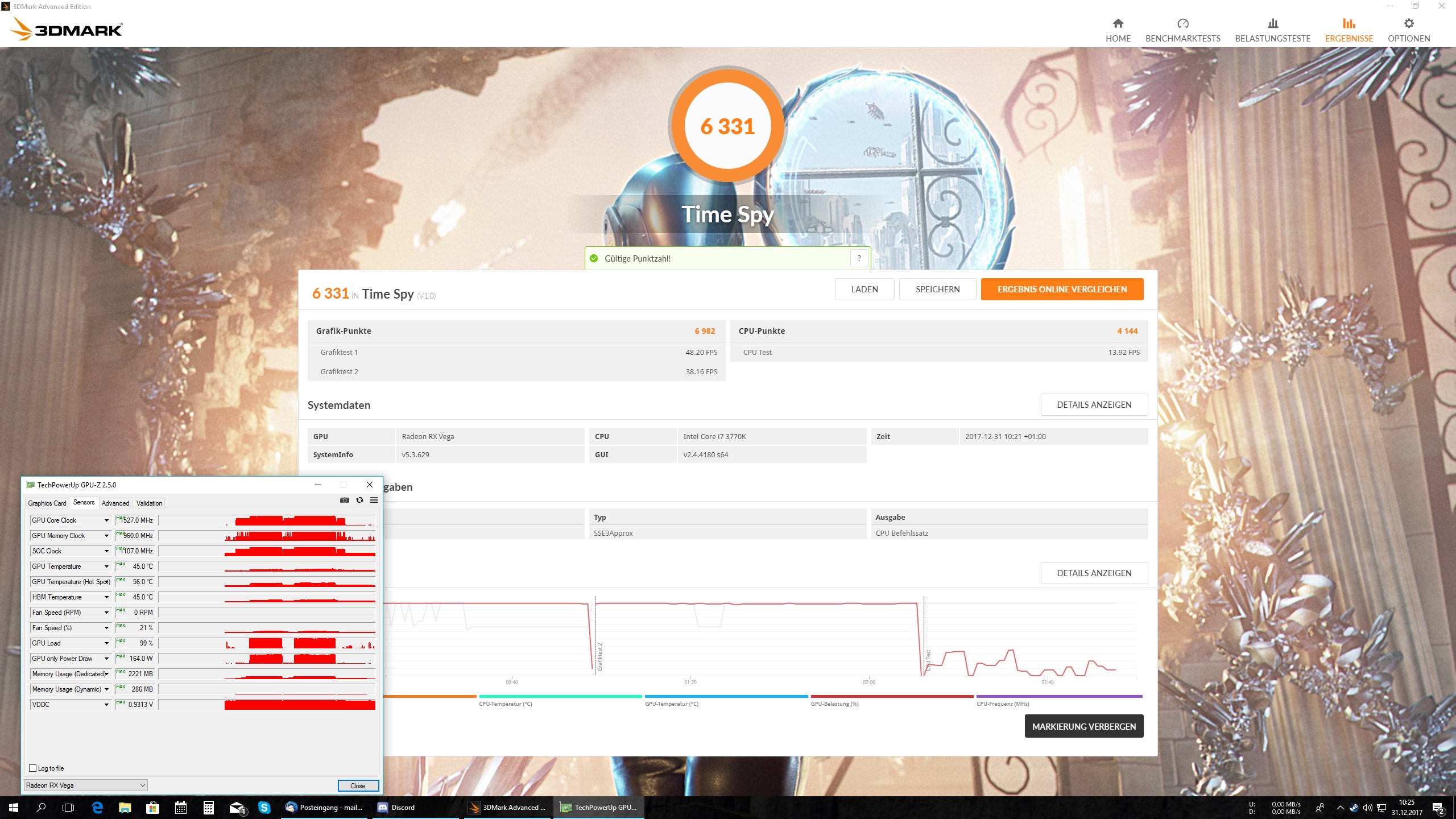The width and height of the screenshot is (1456, 819).
Task: Open the Radeon RX Vega device dropdown
Action: point(85,785)
